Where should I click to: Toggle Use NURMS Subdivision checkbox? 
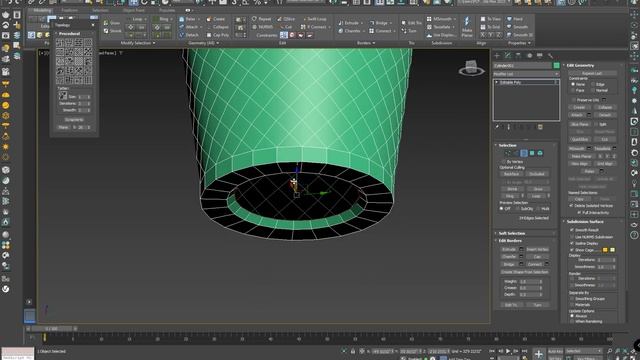572,237
